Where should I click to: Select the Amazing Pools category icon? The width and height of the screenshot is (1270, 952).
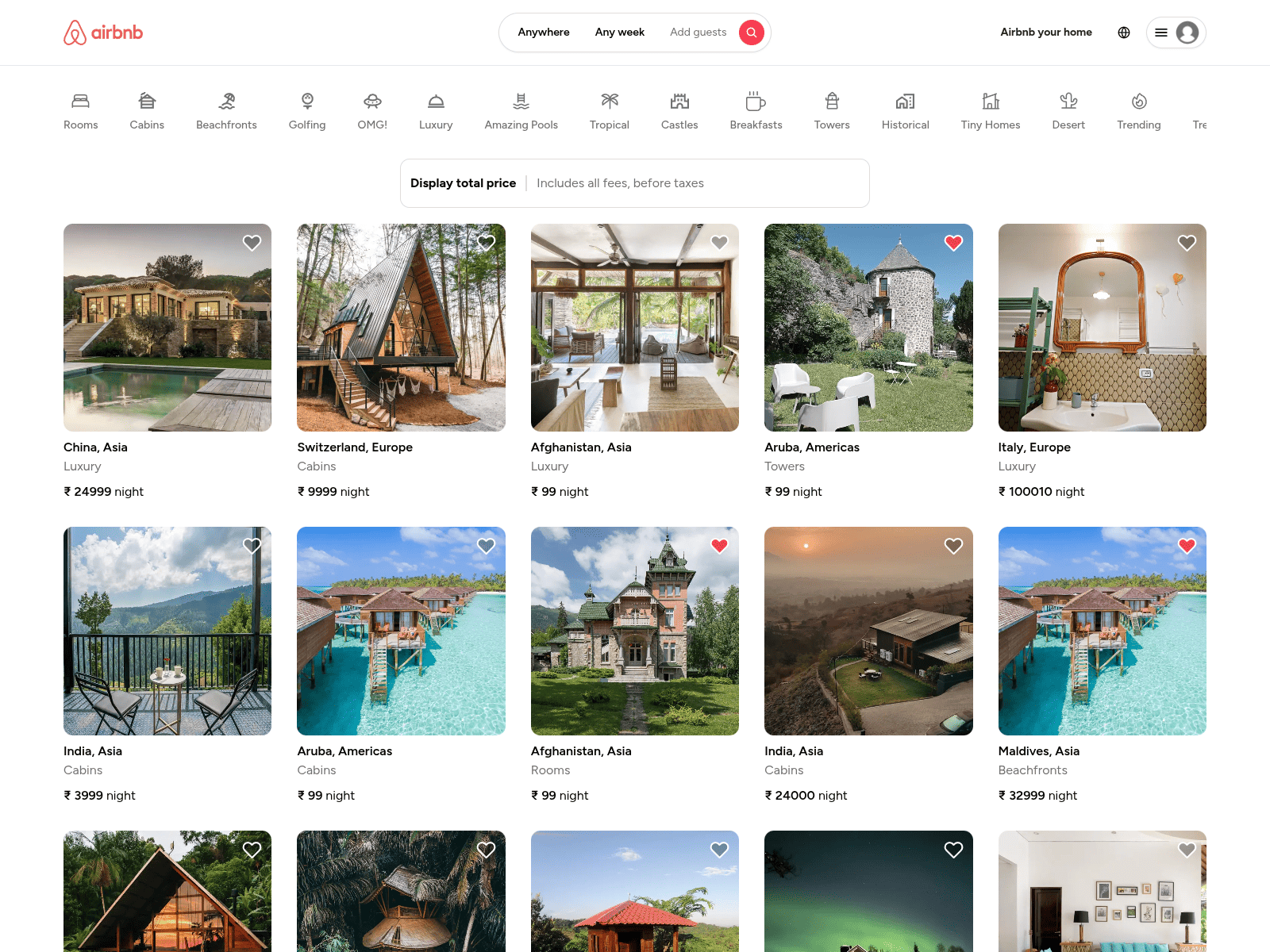pyautogui.click(x=521, y=101)
